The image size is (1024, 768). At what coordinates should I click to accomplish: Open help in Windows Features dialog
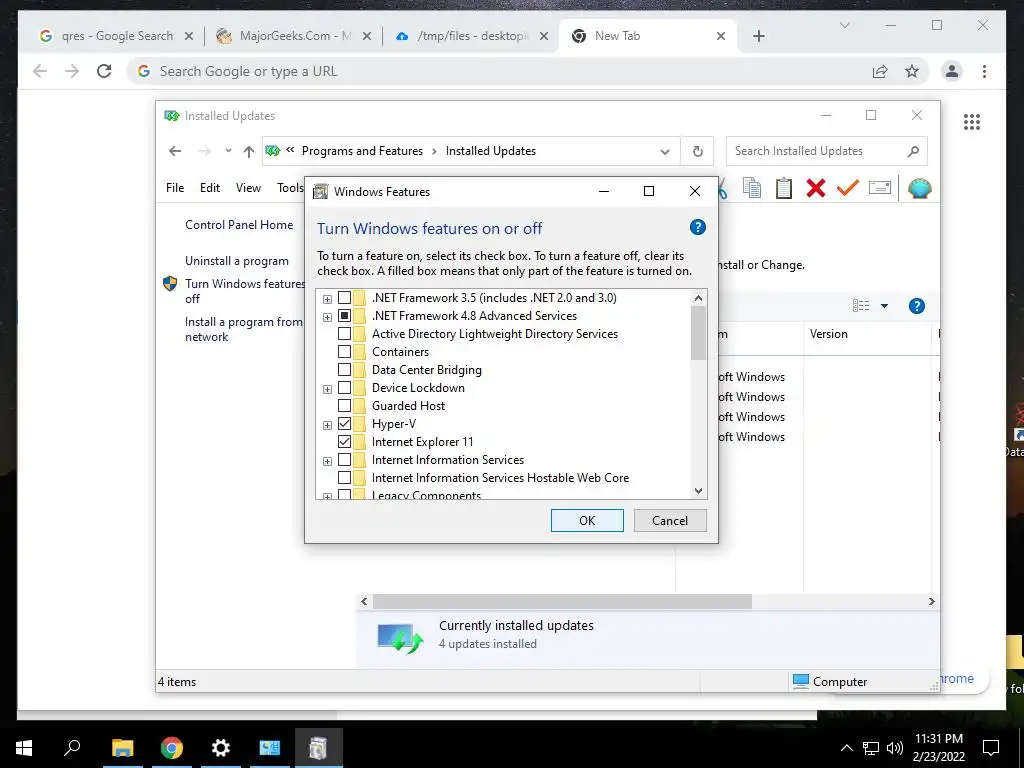[697, 227]
